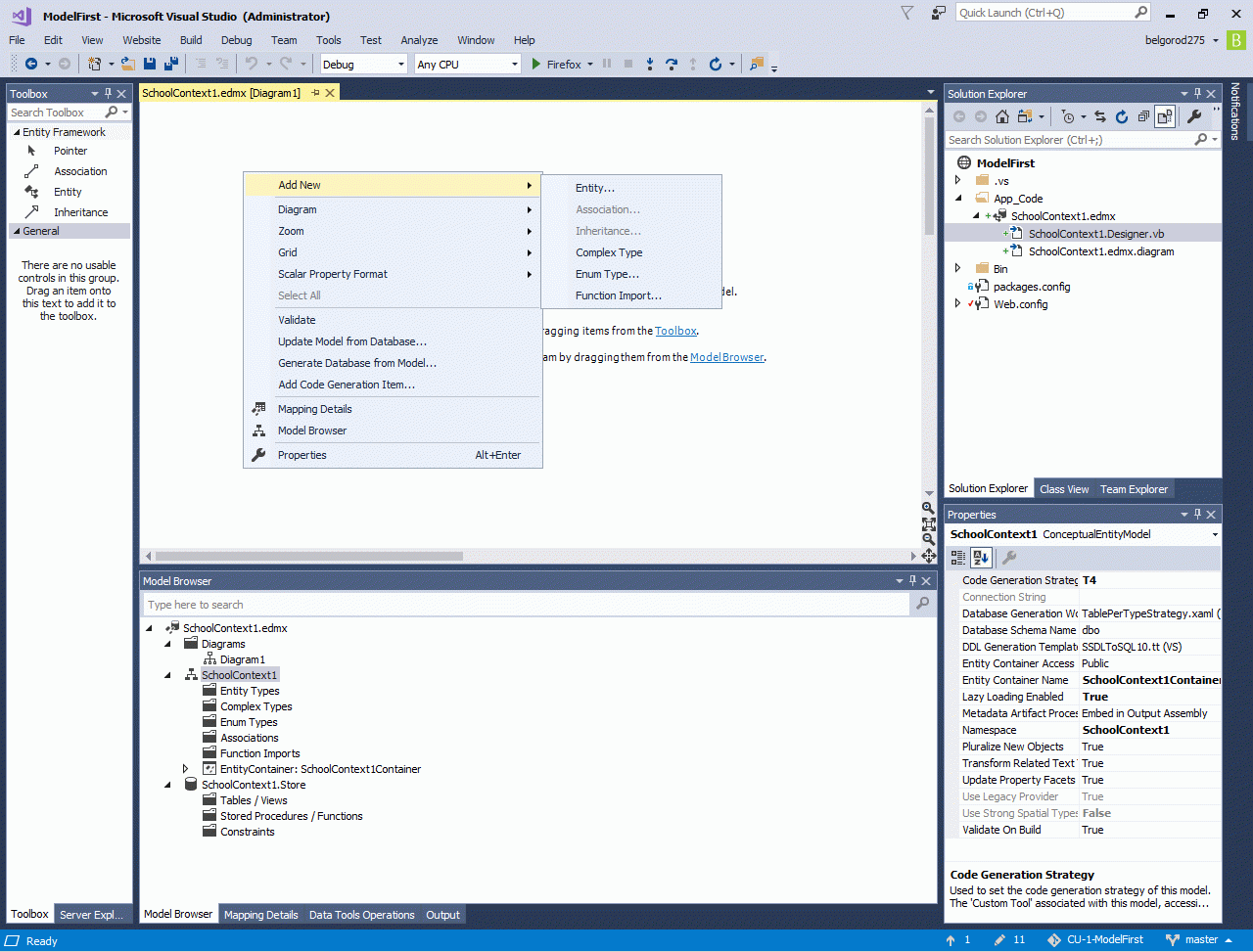1253x952 pixels.
Task: Open Solution Explorer Properties wrench icon
Action: click(1194, 116)
